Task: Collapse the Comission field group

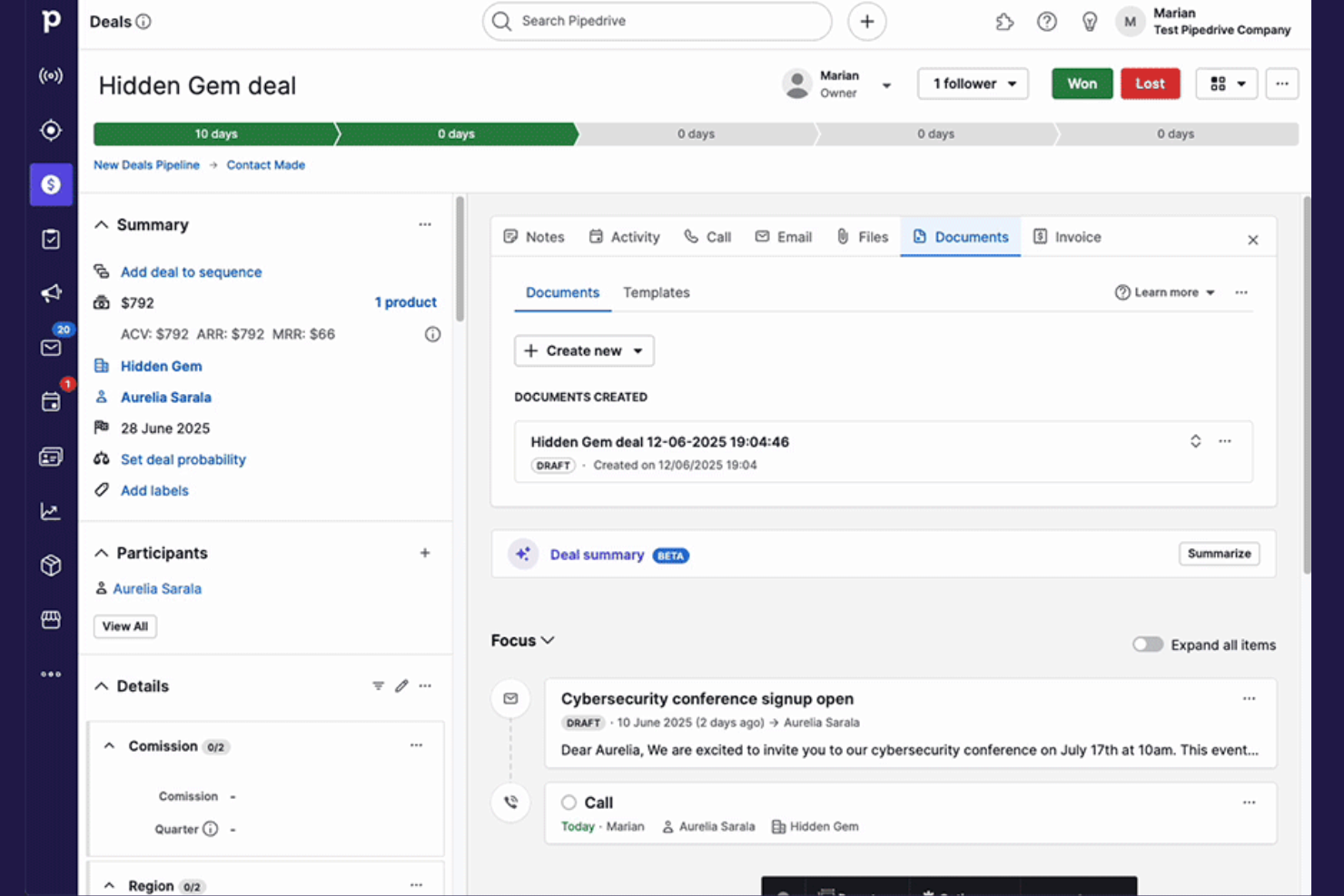Action: pyautogui.click(x=109, y=746)
